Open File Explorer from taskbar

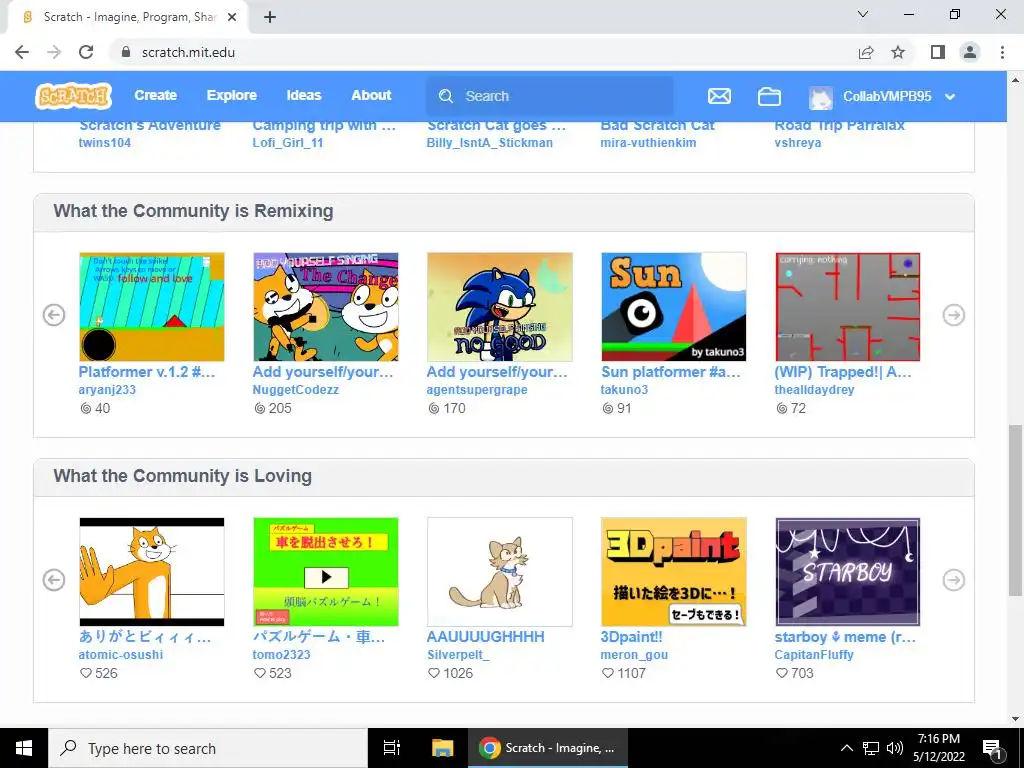tap(442, 748)
